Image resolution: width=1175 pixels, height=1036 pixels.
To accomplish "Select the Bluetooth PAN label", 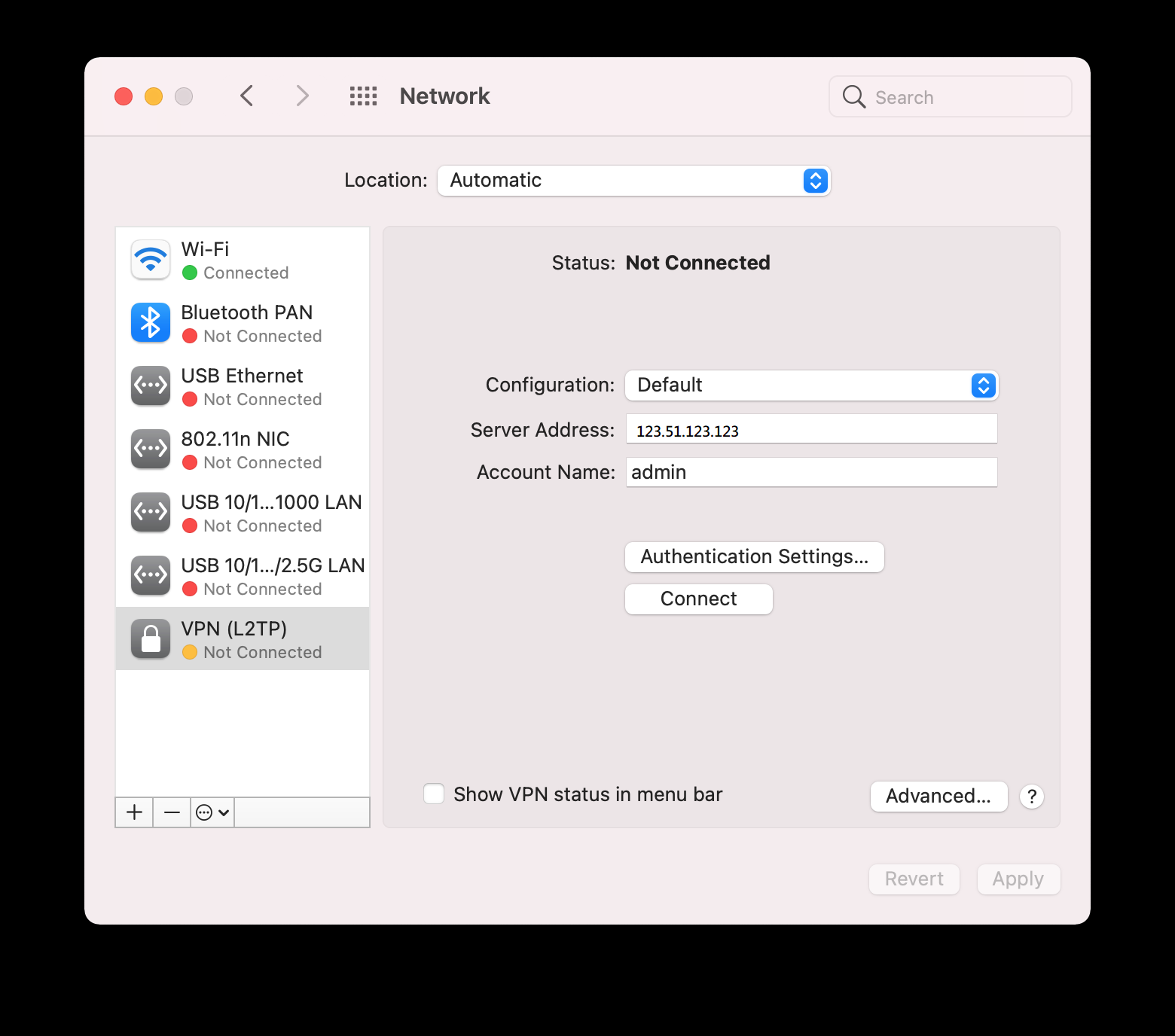I will tap(247, 312).
